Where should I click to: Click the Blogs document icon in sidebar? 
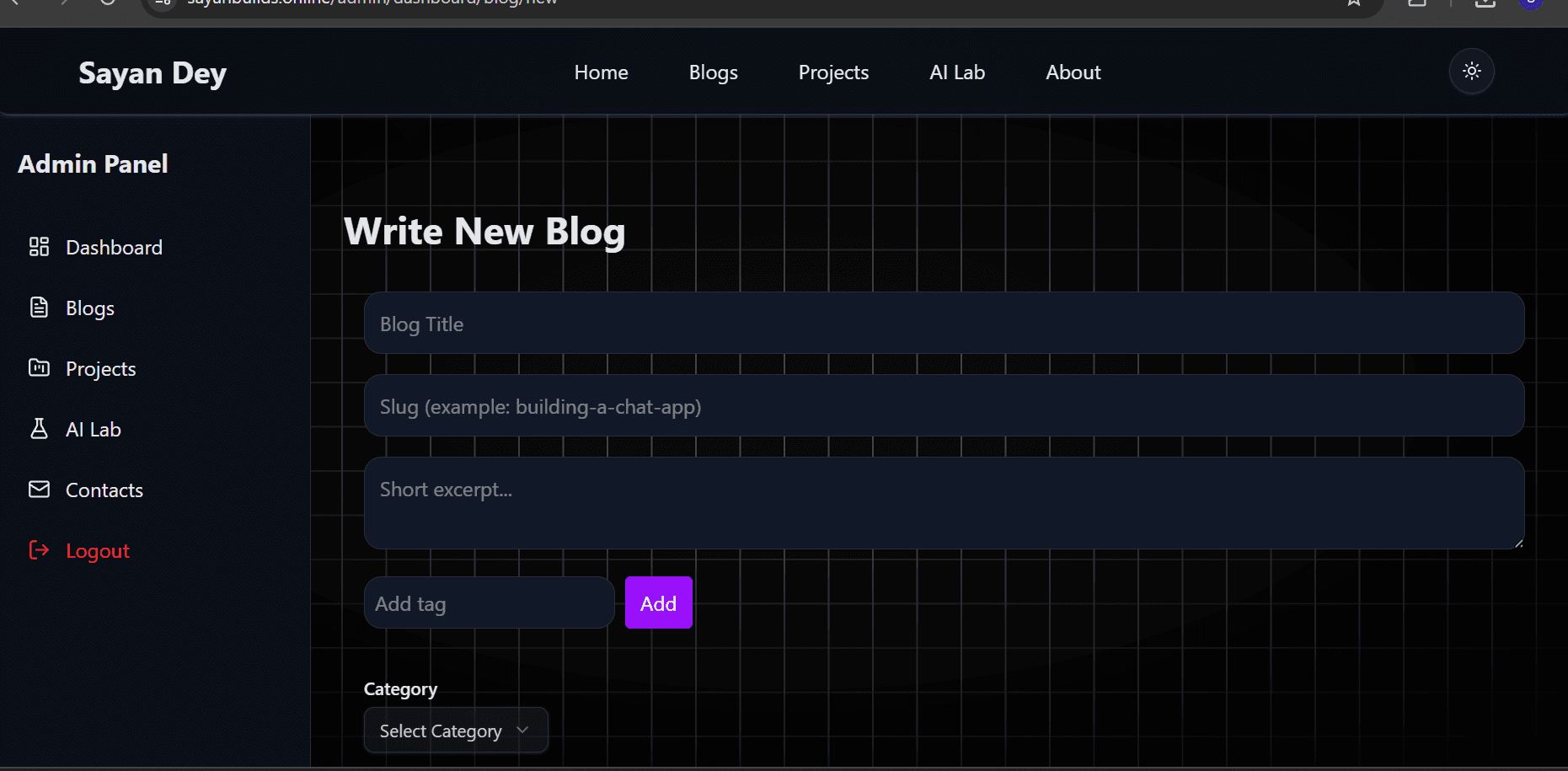pyautogui.click(x=39, y=308)
